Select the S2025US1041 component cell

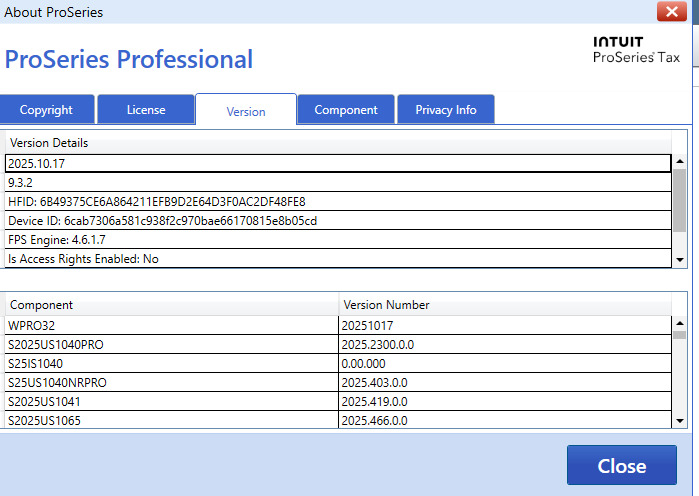(x=172, y=402)
